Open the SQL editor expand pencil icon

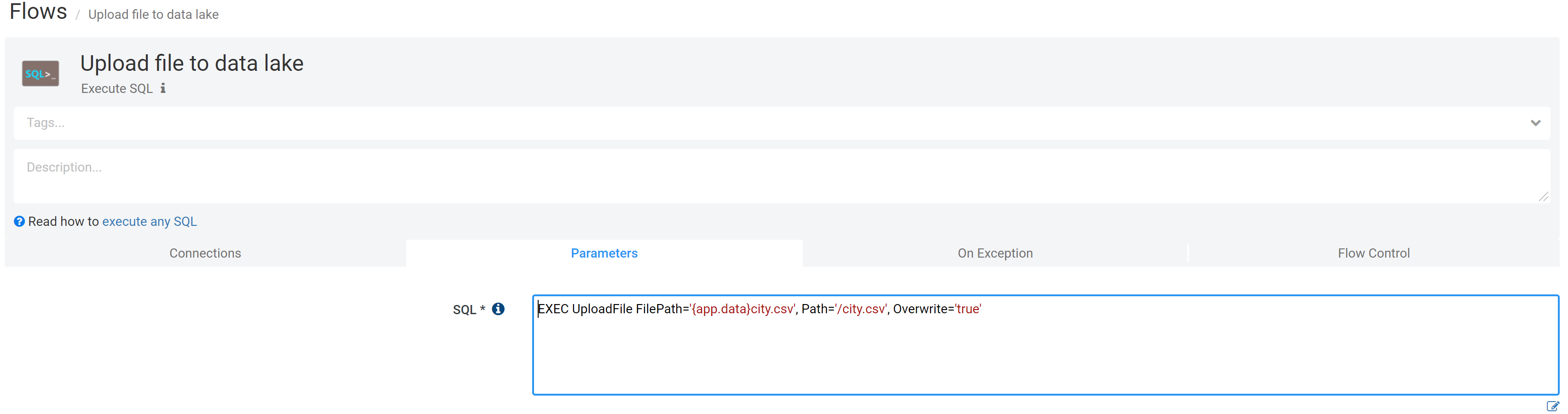[1552, 406]
